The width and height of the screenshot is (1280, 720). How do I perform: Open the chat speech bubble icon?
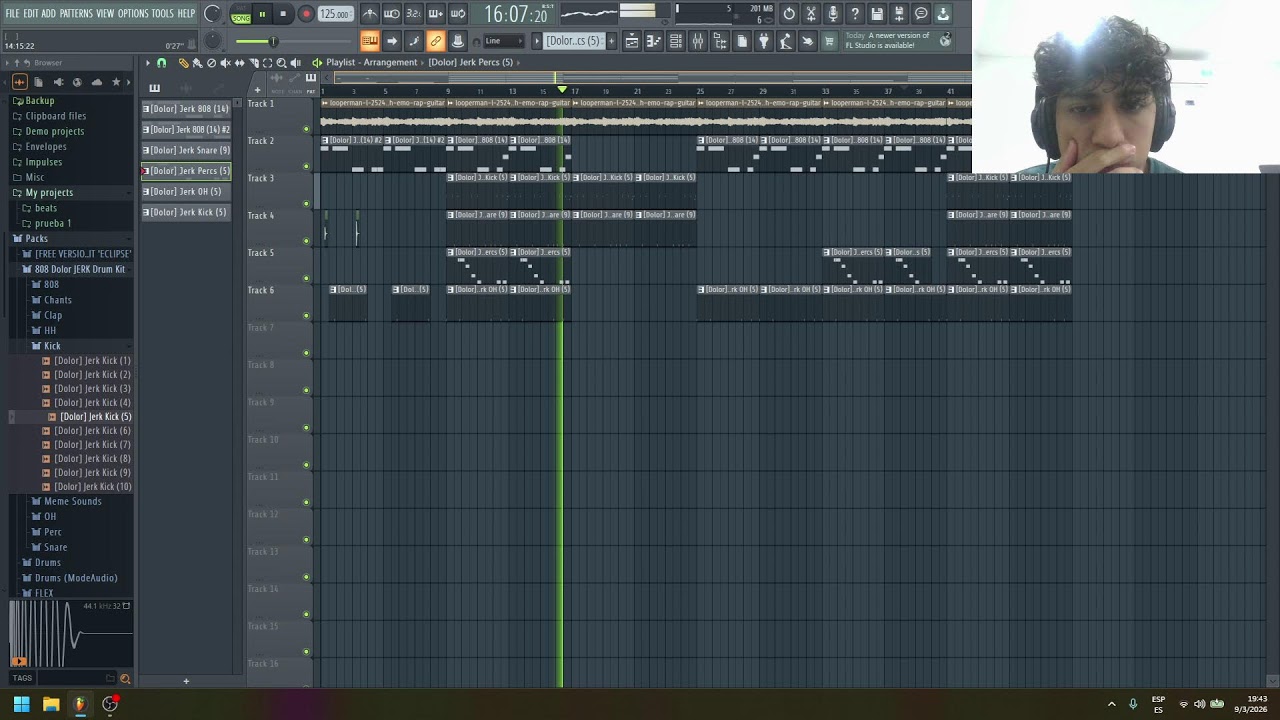(x=921, y=14)
